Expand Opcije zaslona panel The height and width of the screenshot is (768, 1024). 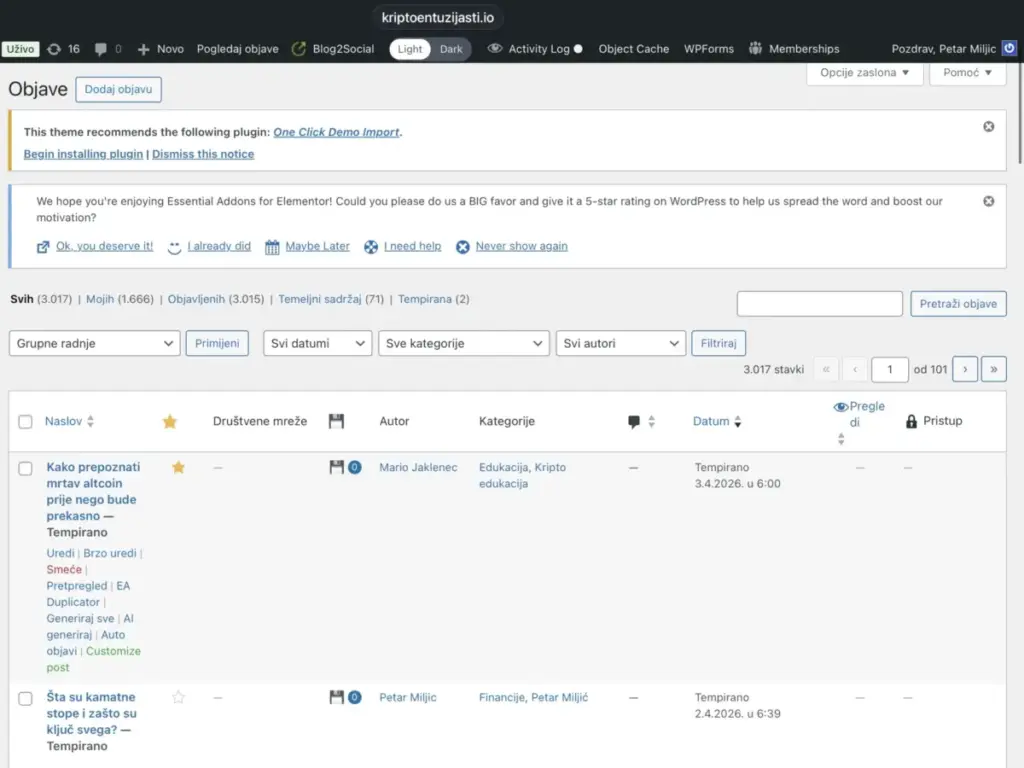coord(864,73)
